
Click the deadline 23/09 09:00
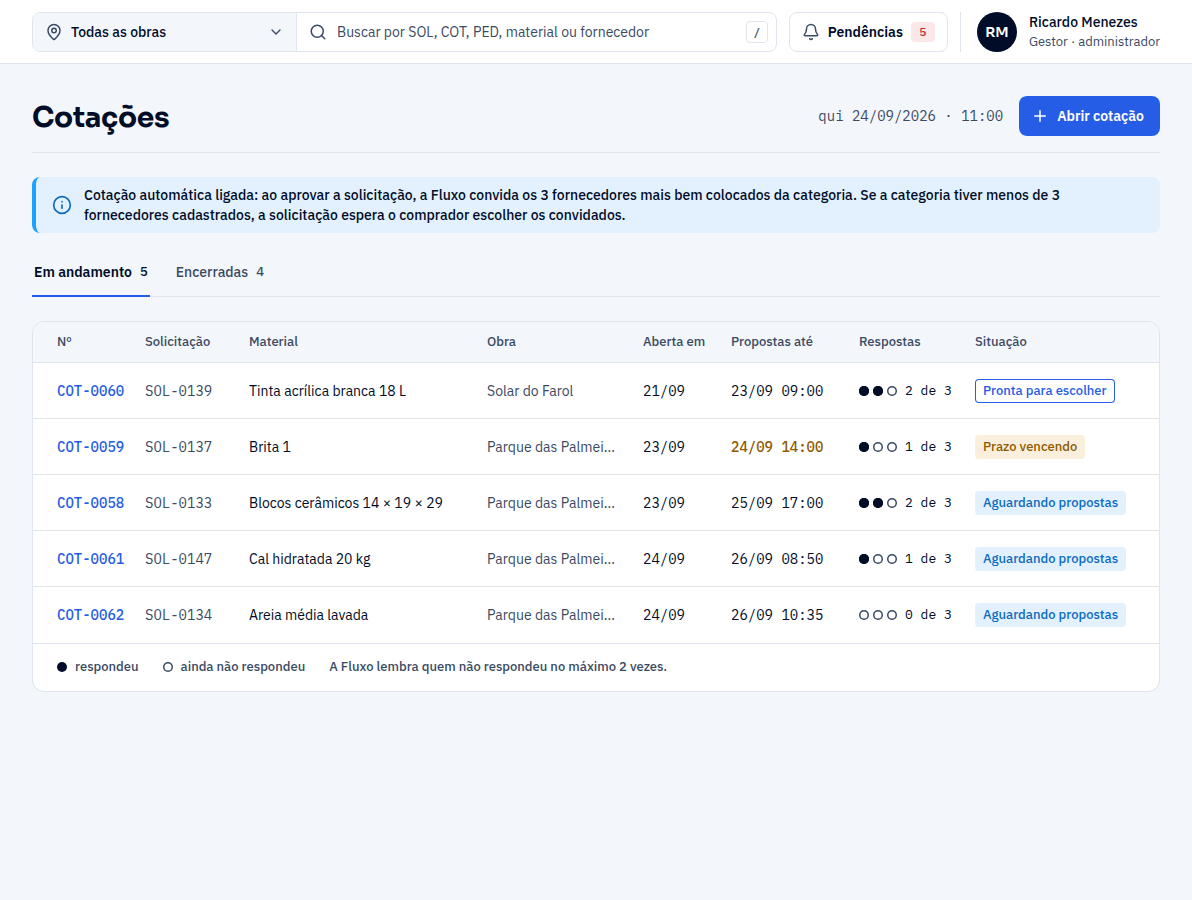coord(777,391)
